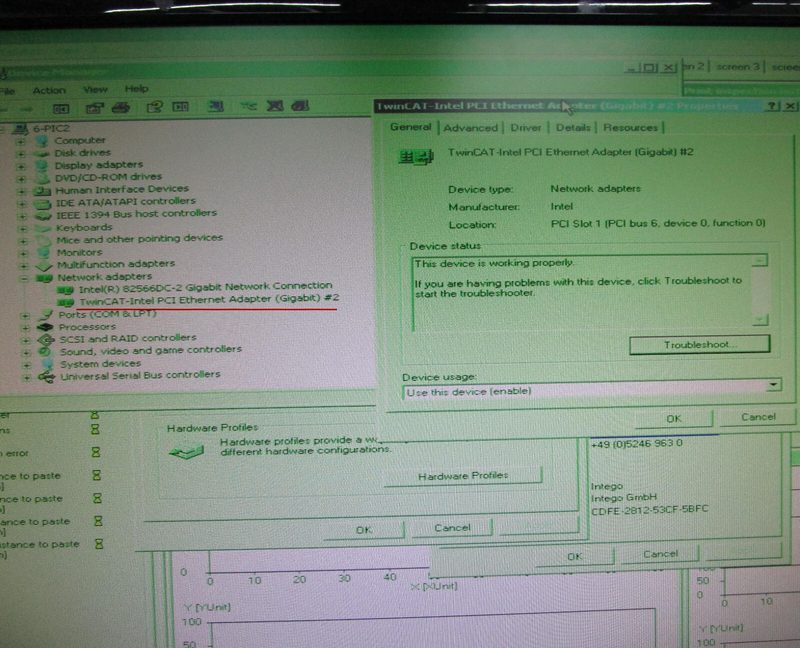Click Cancel in adapter Properties dialog
This screenshot has width=800, height=648.
point(758,417)
